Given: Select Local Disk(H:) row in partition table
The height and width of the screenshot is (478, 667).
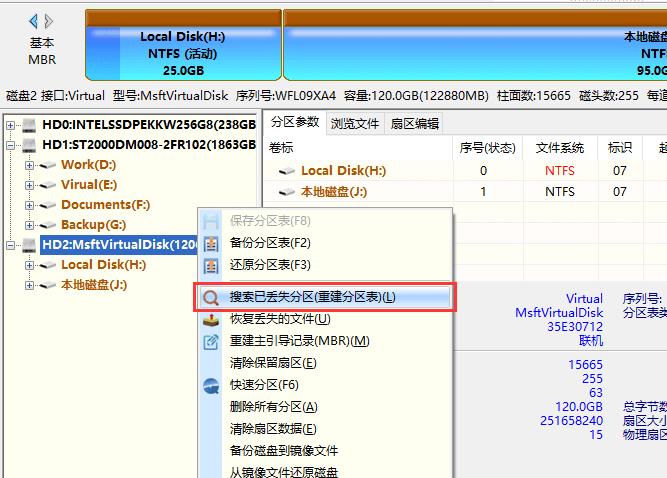Looking at the screenshot, I should coord(465,171).
